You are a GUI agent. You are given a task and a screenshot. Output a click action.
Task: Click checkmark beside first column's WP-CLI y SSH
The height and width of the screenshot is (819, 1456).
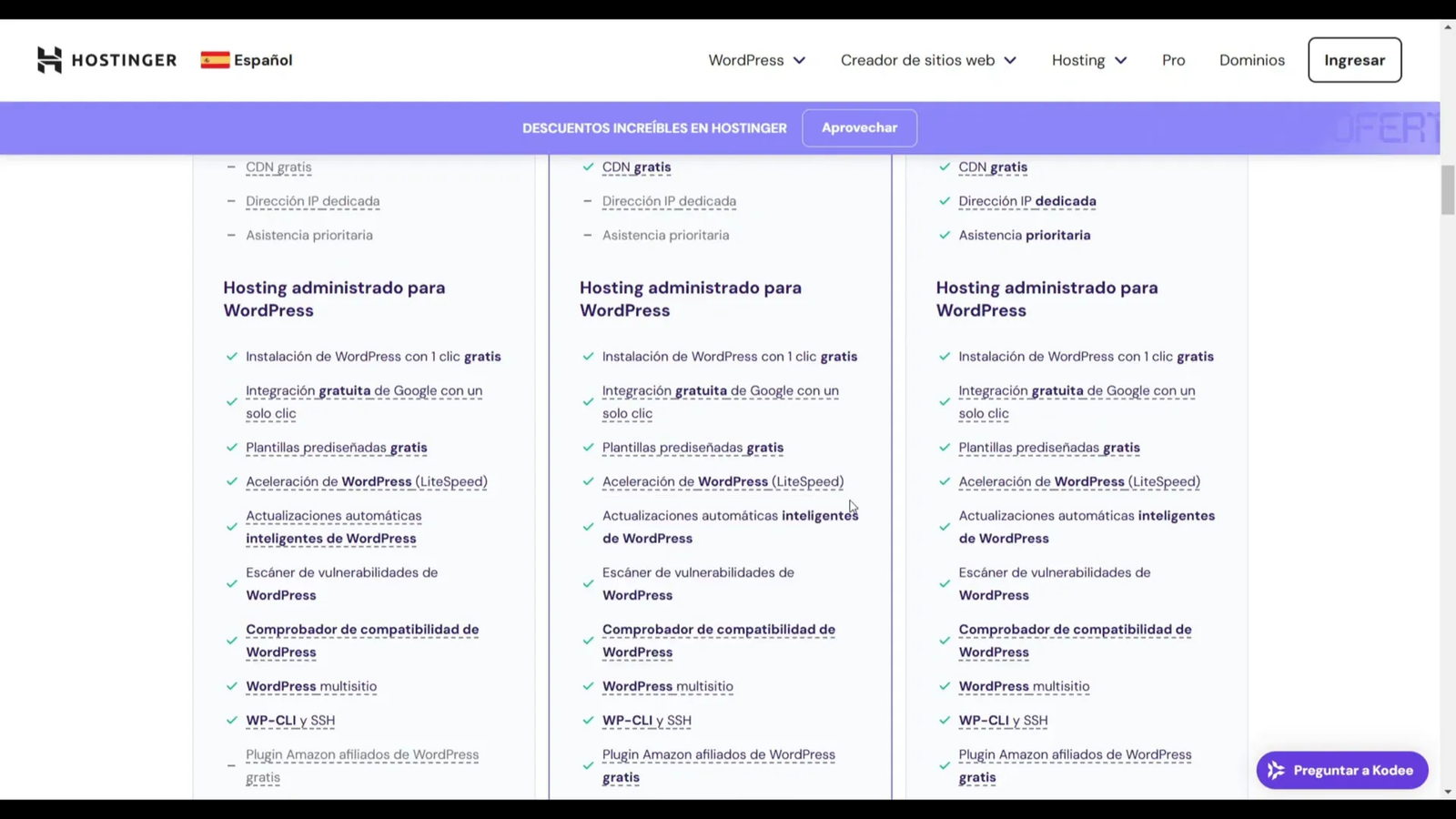(231, 721)
